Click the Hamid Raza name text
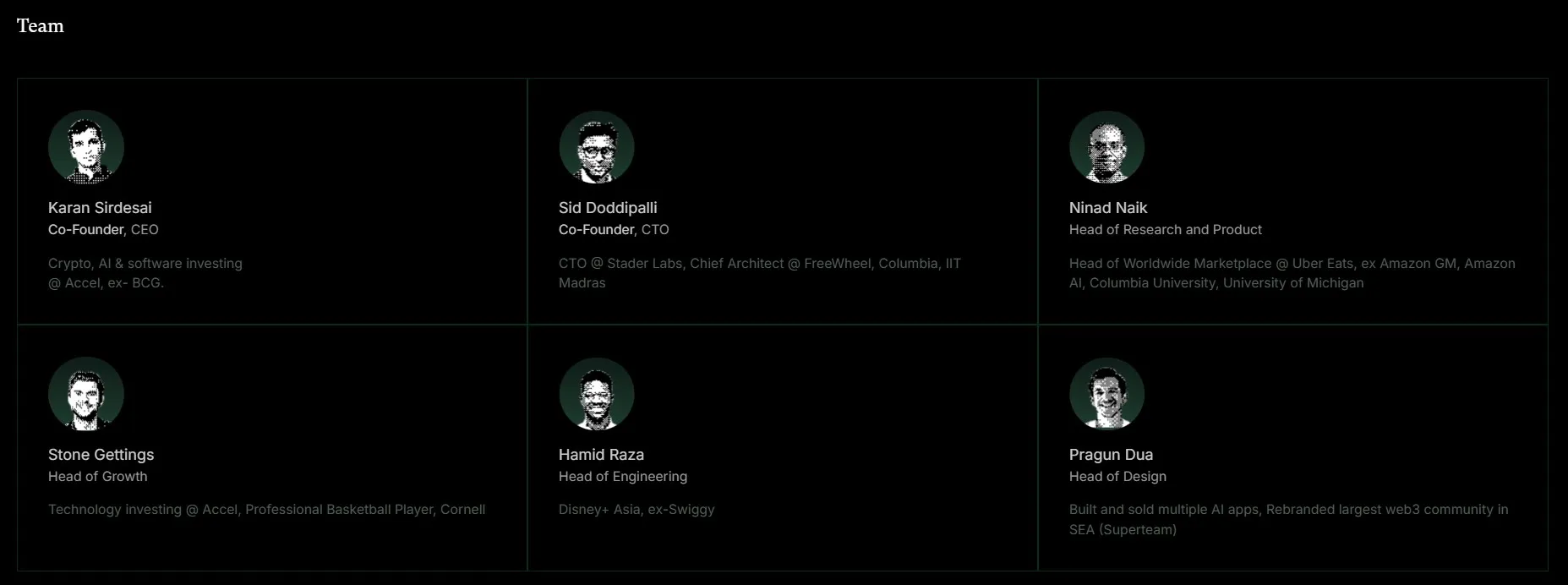The height and width of the screenshot is (585, 1568). [601, 455]
